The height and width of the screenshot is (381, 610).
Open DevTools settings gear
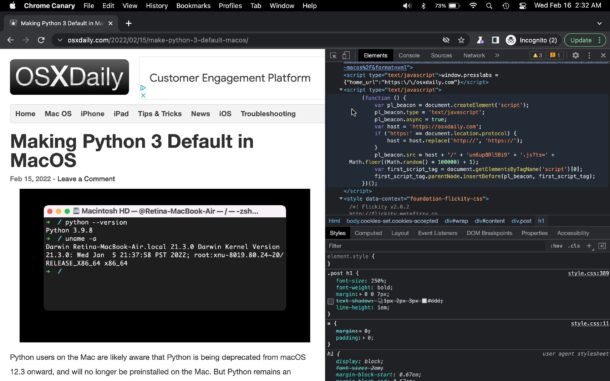click(x=575, y=56)
